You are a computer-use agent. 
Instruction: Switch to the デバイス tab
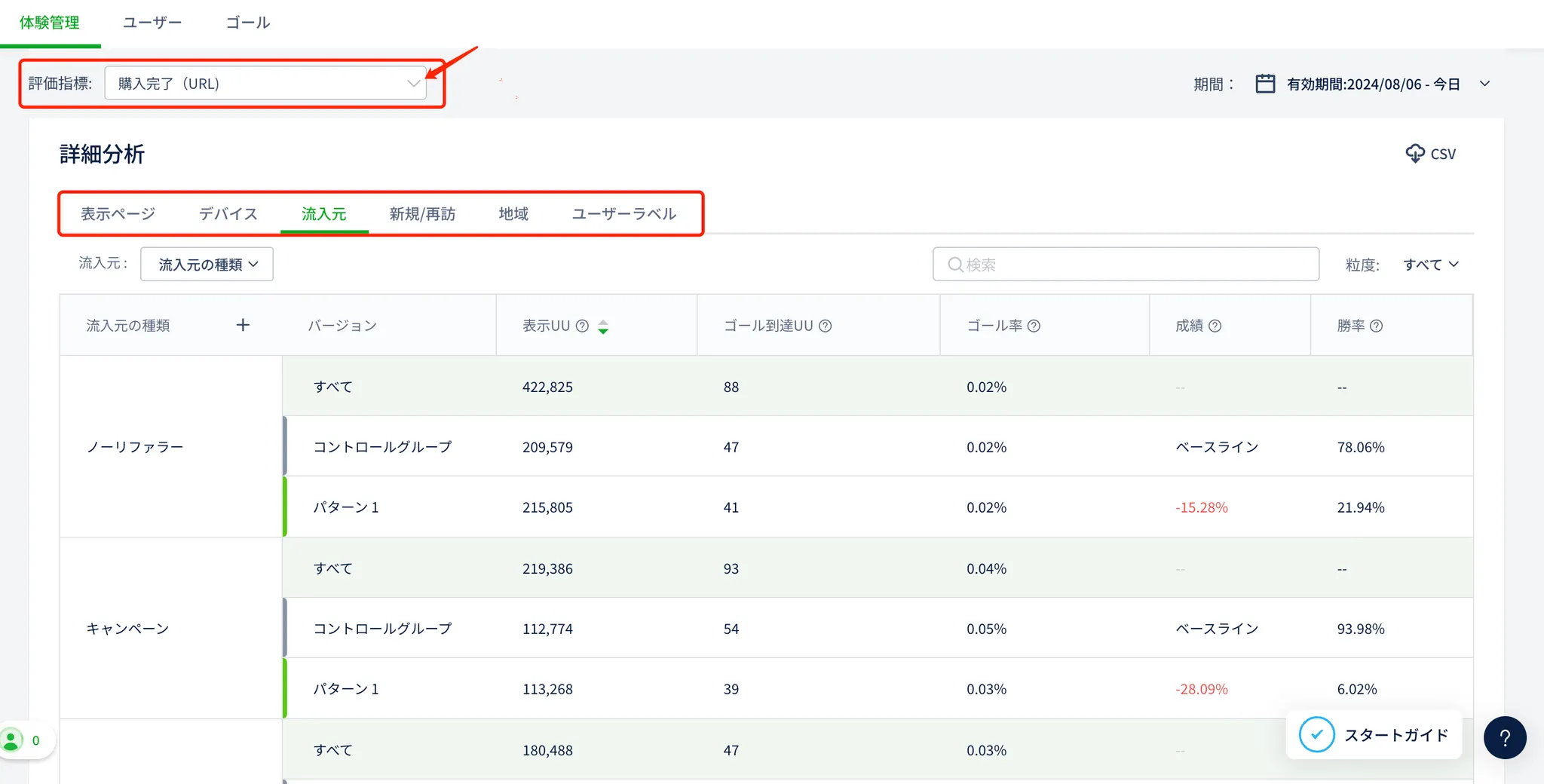pos(228,214)
